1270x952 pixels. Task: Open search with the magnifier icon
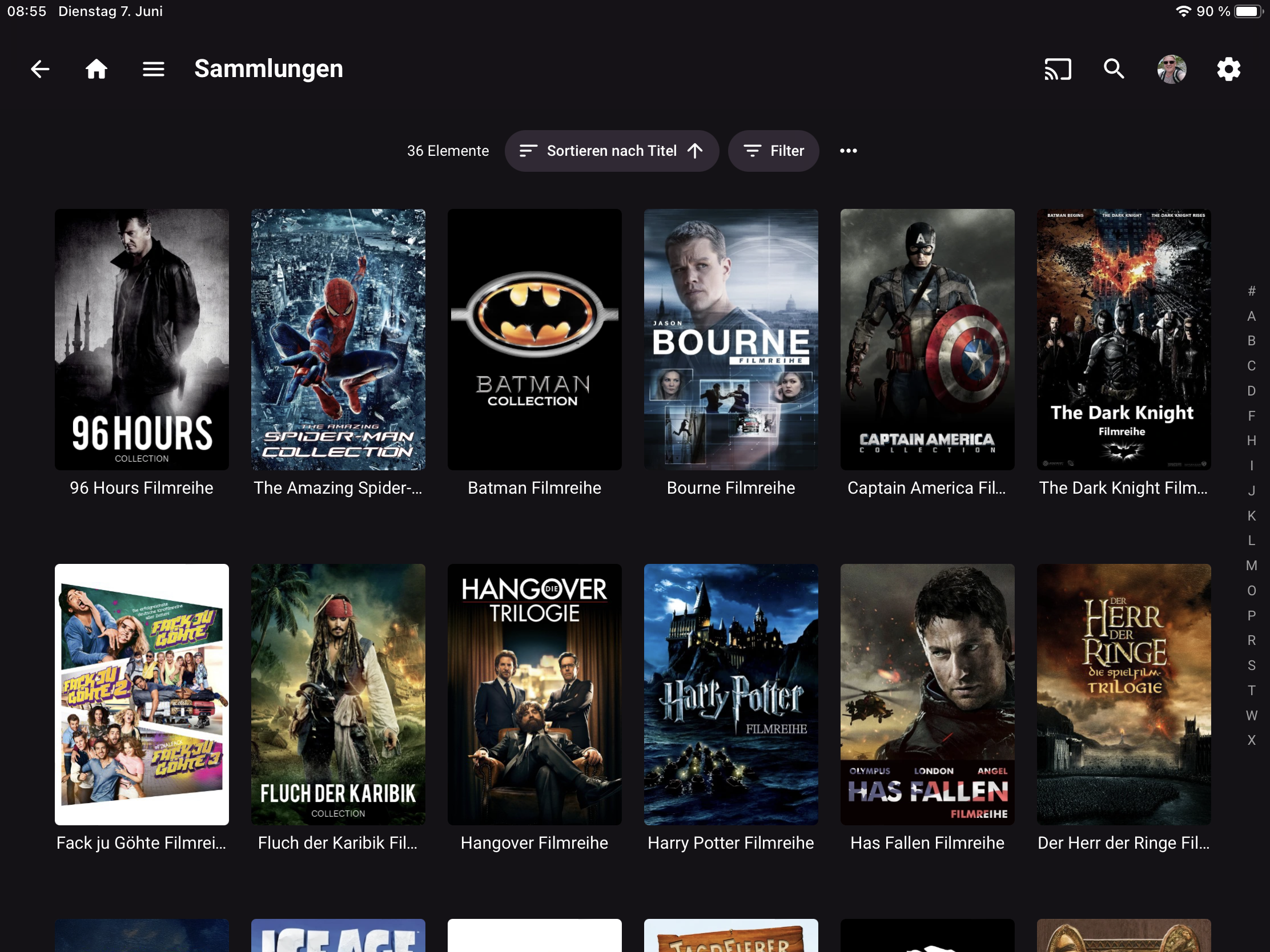point(1114,70)
